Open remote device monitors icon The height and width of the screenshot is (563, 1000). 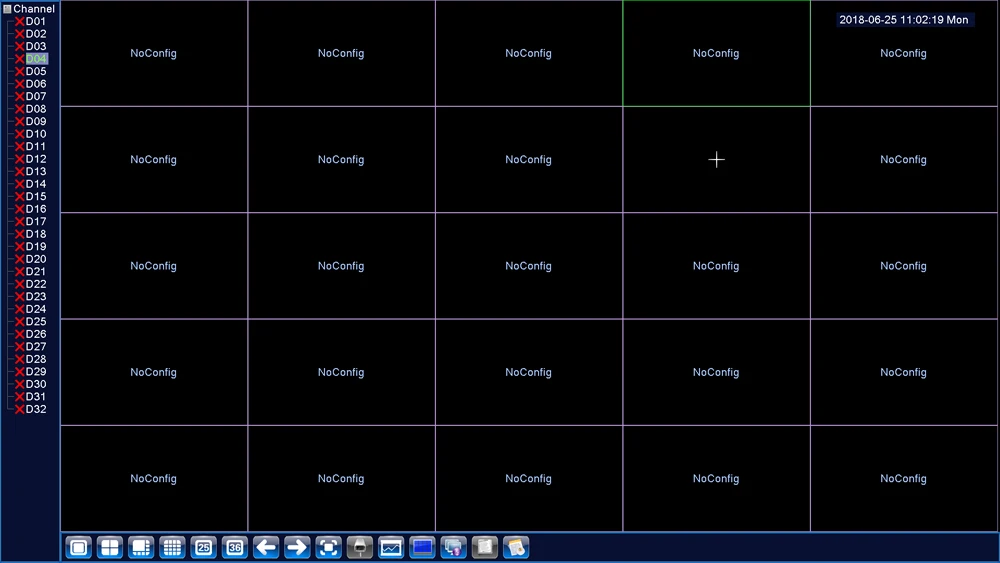[x=453, y=547]
